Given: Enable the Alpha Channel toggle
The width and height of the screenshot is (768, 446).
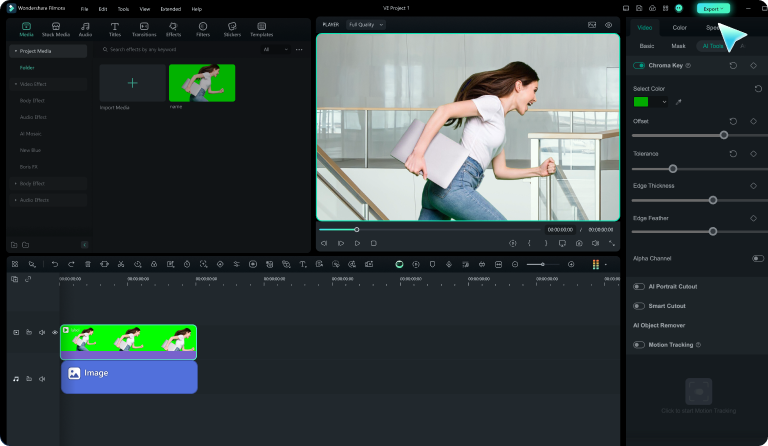Looking at the screenshot, I should [x=757, y=258].
